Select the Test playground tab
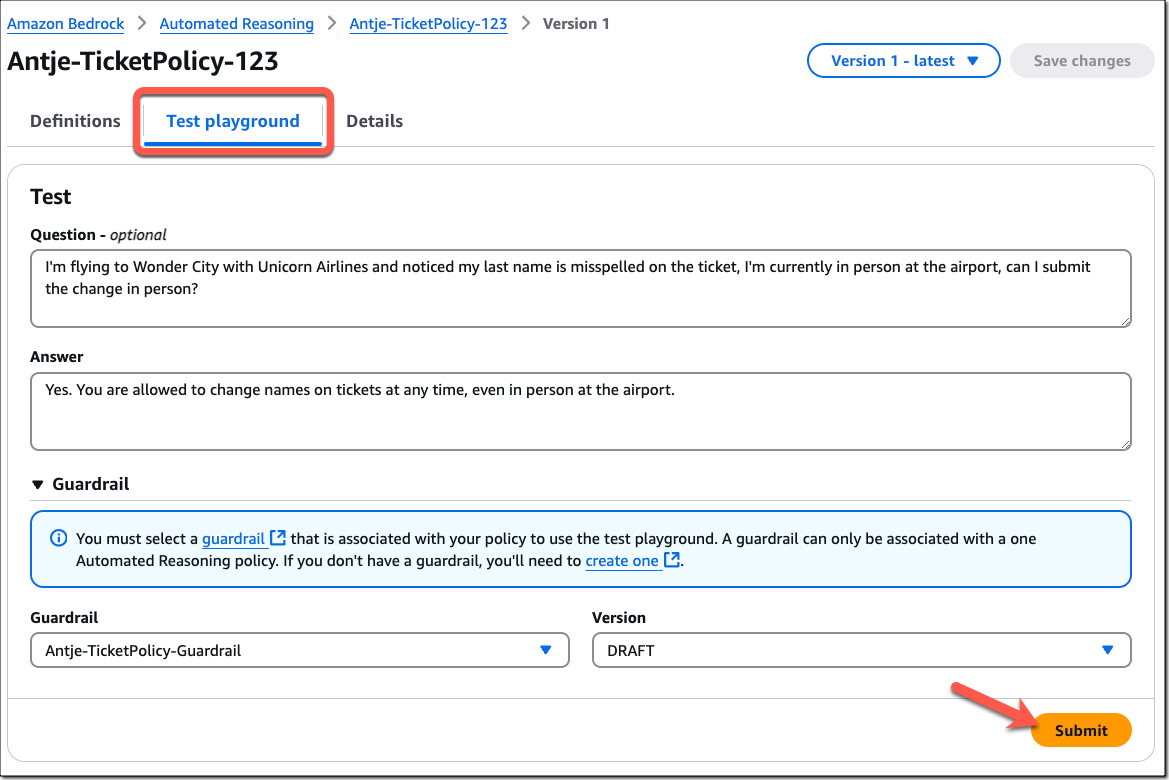The height and width of the screenshot is (780, 1169). [x=233, y=121]
